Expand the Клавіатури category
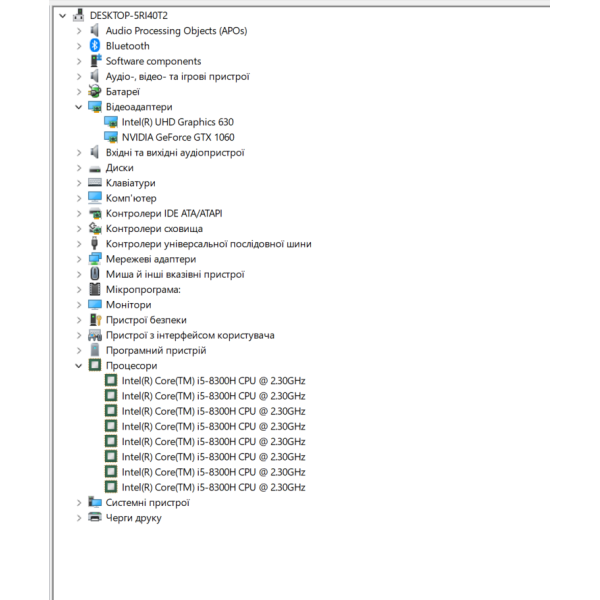Viewport: 600px width, 600px height. (x=79, y=183)
